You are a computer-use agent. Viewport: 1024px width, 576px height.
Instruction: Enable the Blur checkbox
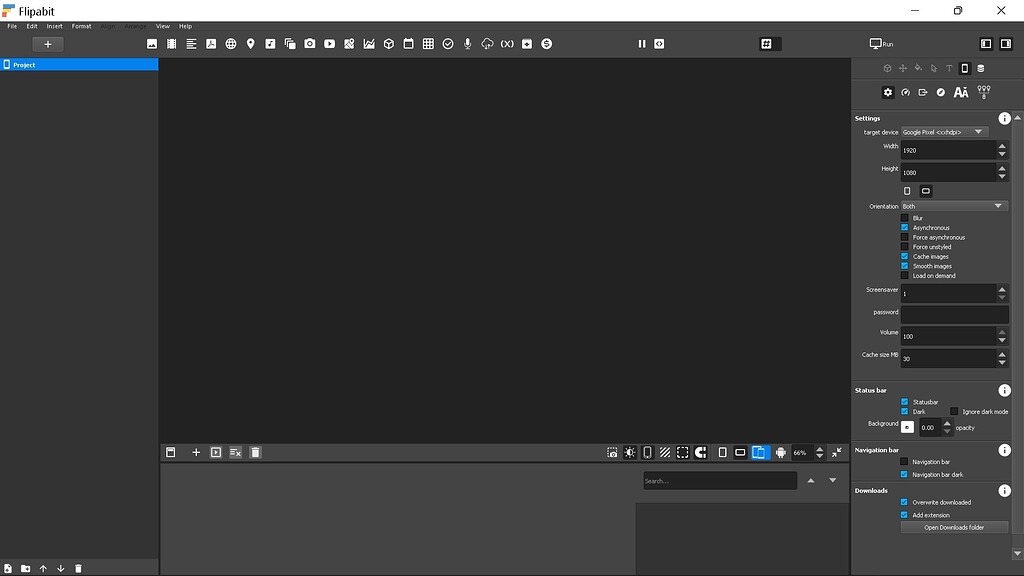coord(905,218)
